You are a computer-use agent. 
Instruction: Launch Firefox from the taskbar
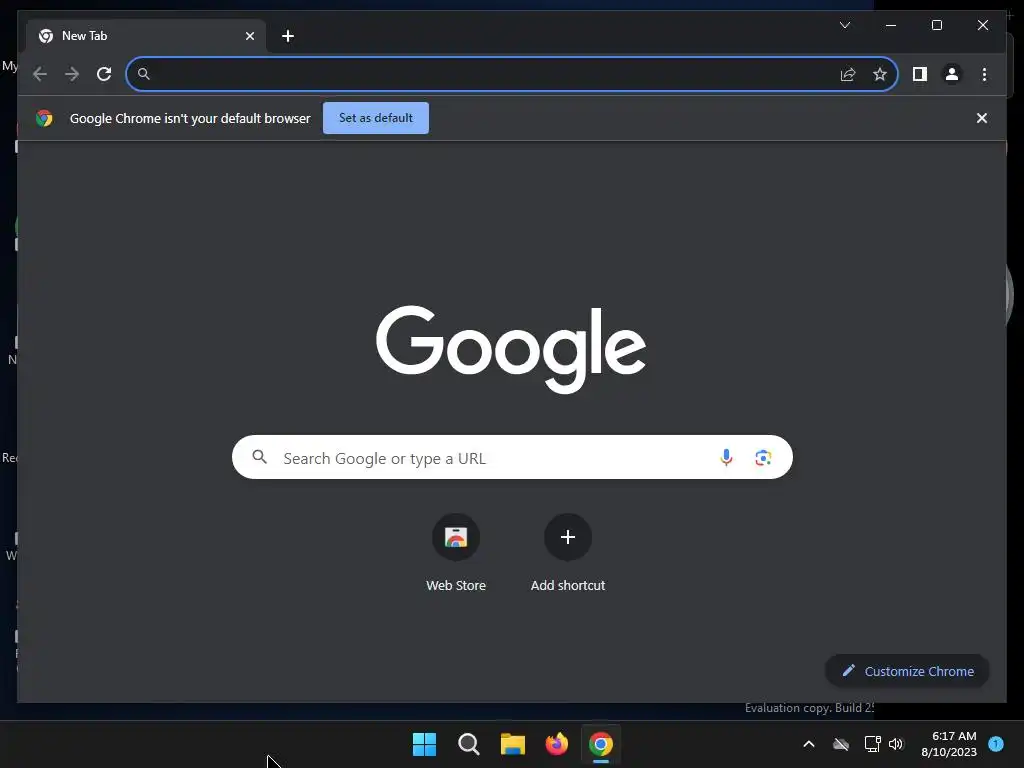[x=556, y=744]
